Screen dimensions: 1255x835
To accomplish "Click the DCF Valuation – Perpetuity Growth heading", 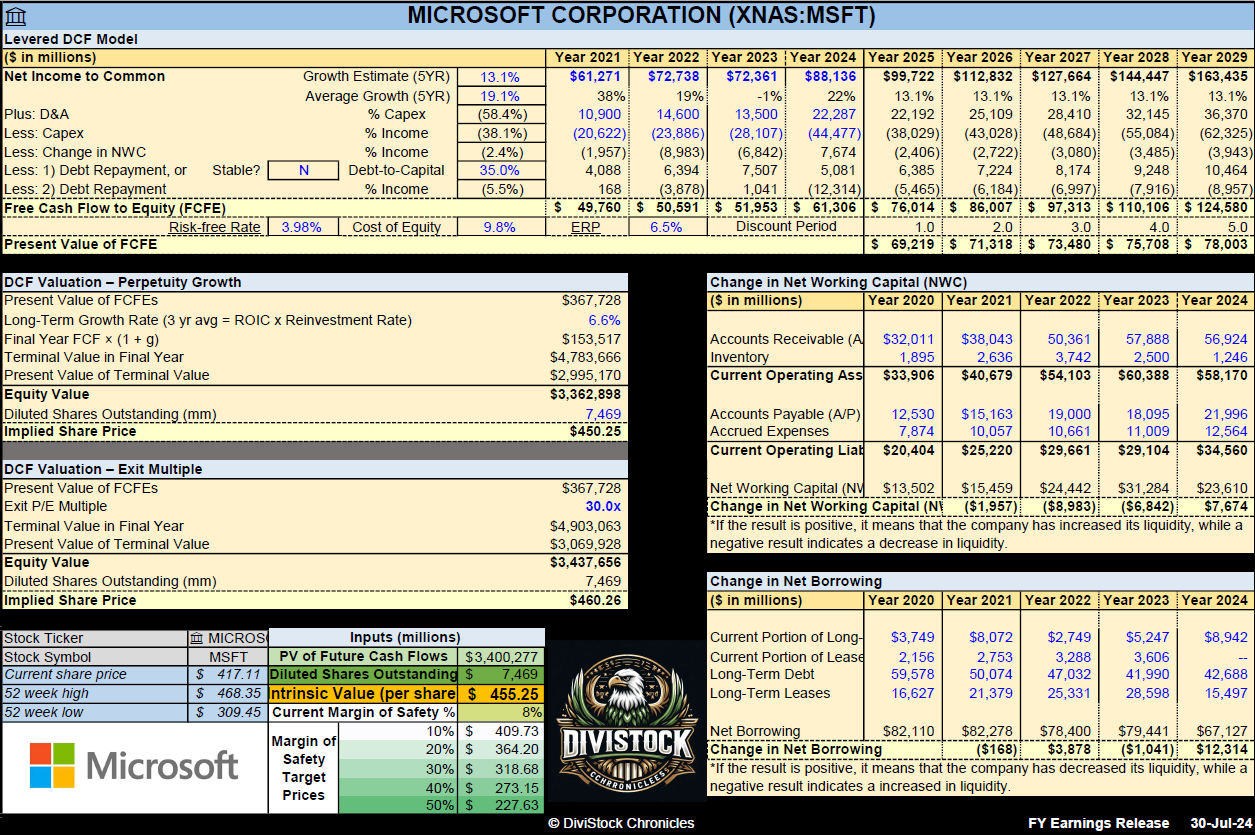I will tap(122, 282).
